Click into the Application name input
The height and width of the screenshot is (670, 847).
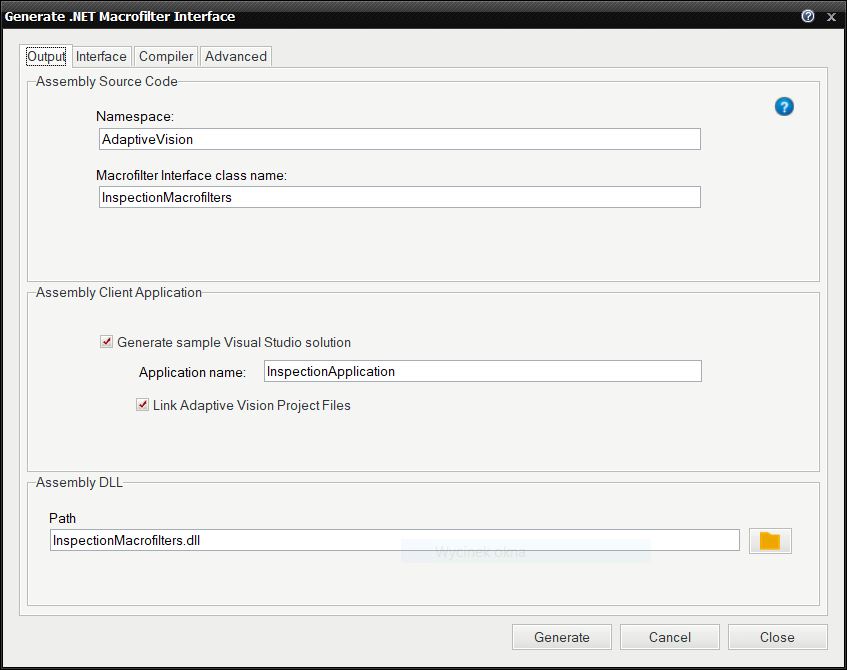482,371
